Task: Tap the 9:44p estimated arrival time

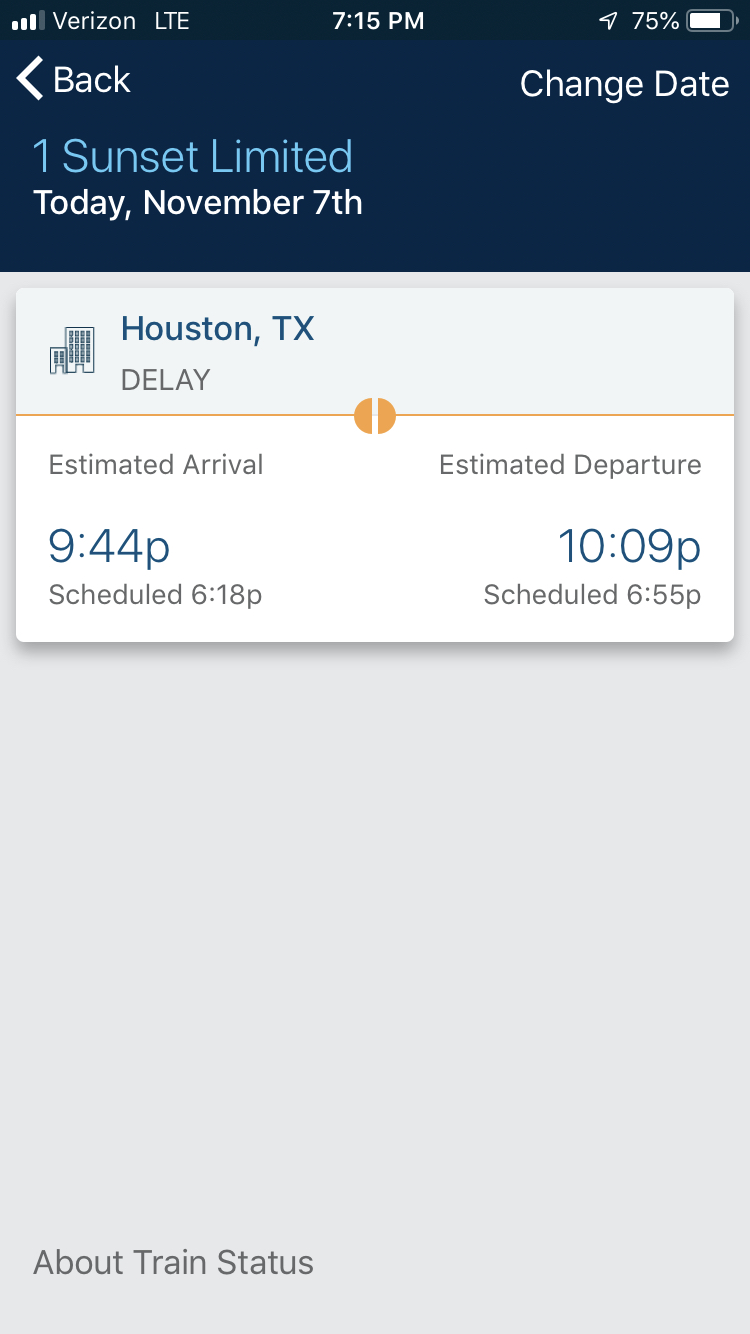Action: 109,546
